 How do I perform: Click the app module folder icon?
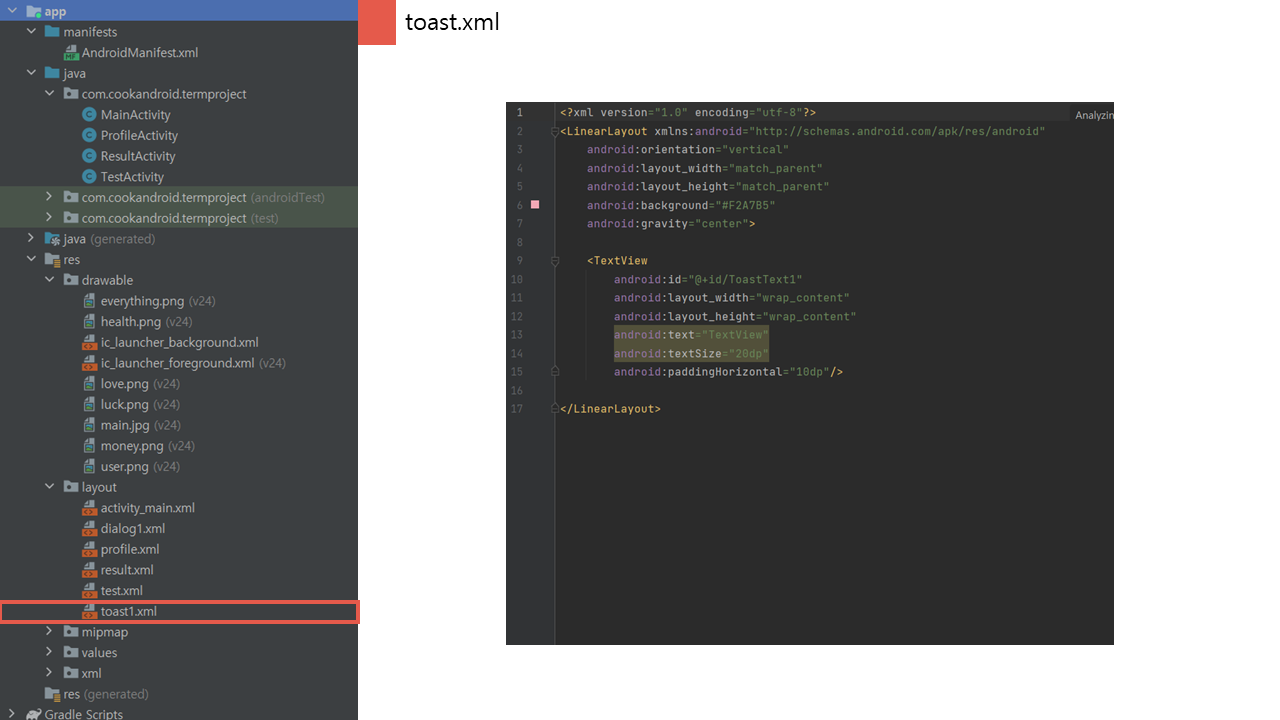point(33,11)
